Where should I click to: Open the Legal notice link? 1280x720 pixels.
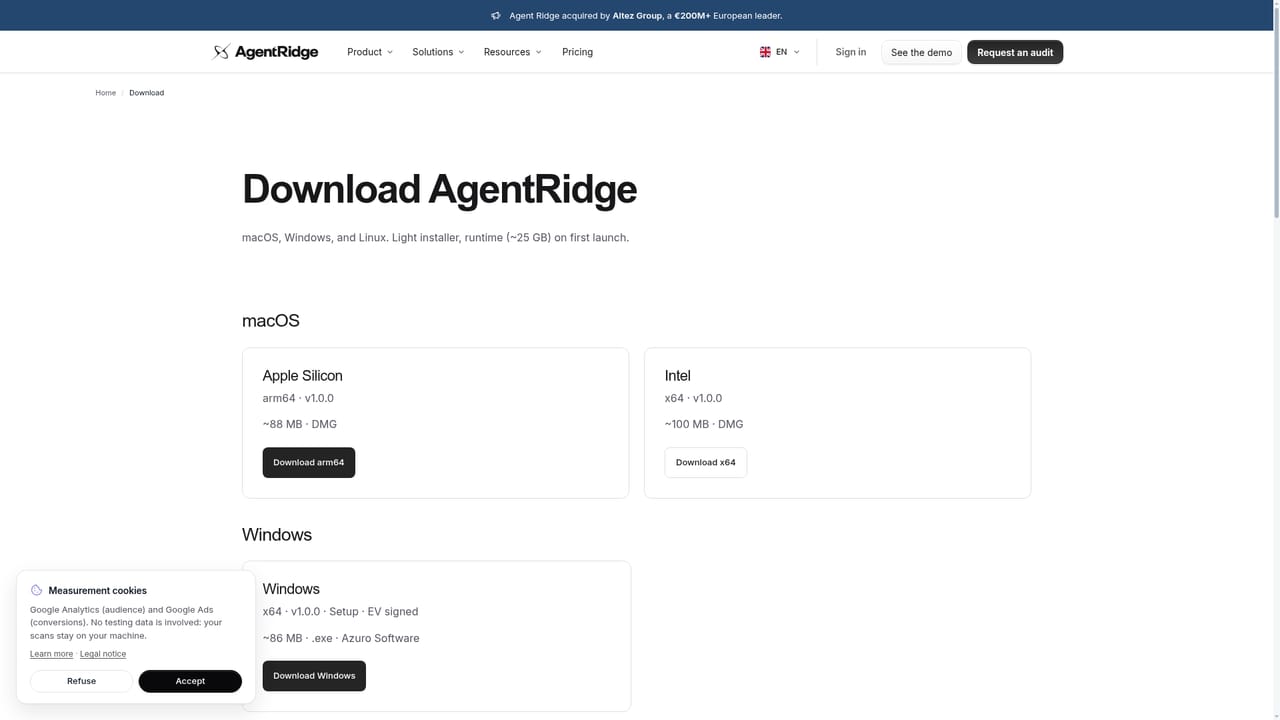point(103,654)
